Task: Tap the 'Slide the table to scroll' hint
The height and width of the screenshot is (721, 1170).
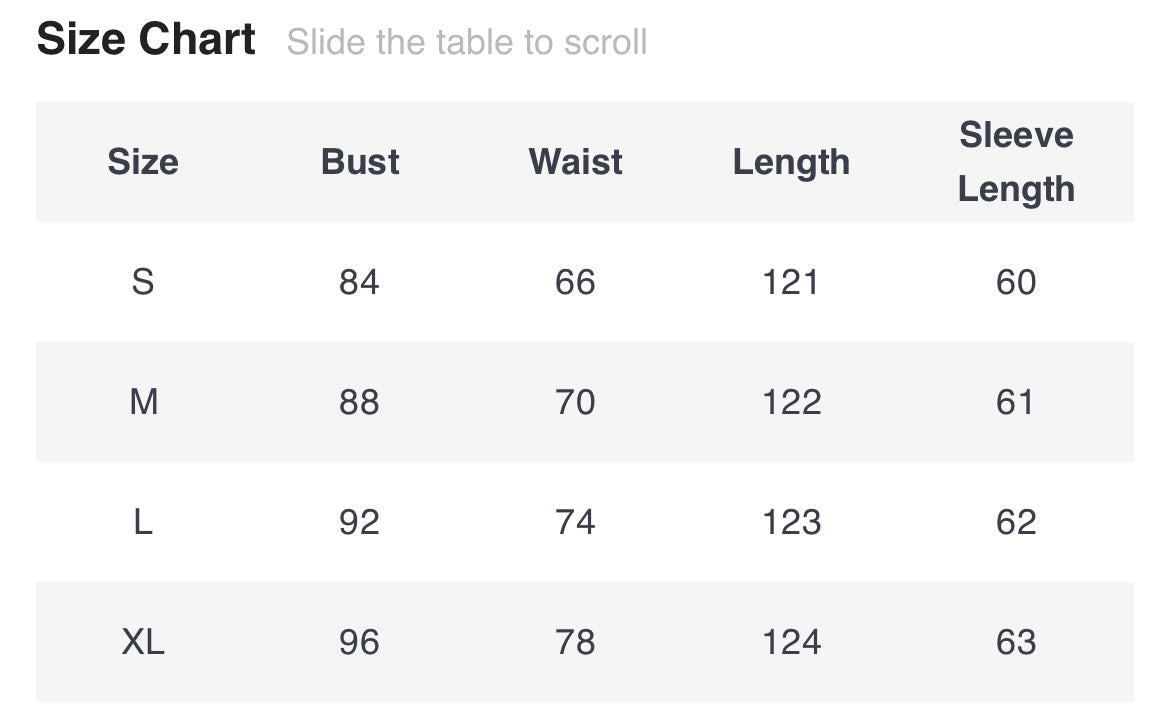Action: [466, 42]
